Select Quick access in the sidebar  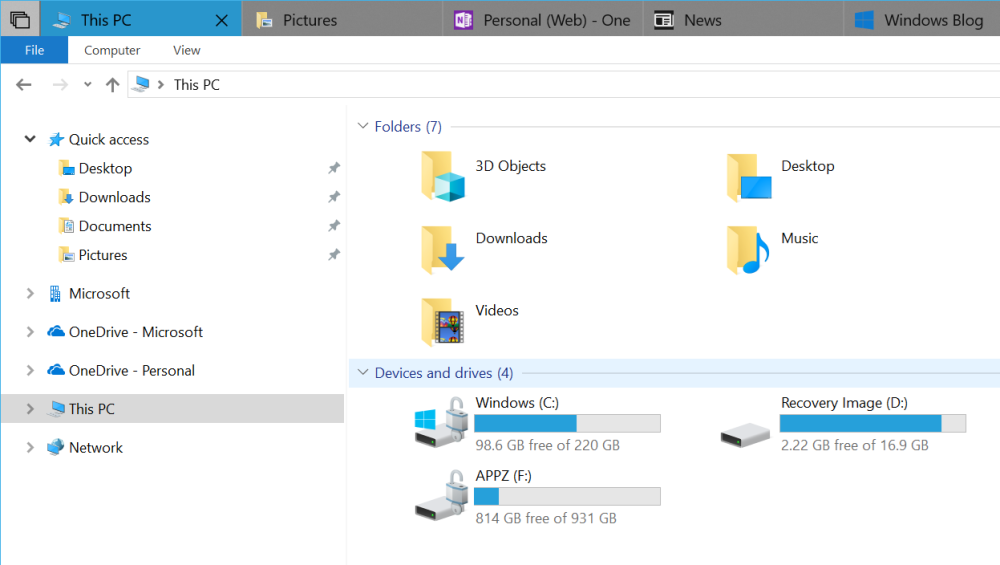coord(108,140)
